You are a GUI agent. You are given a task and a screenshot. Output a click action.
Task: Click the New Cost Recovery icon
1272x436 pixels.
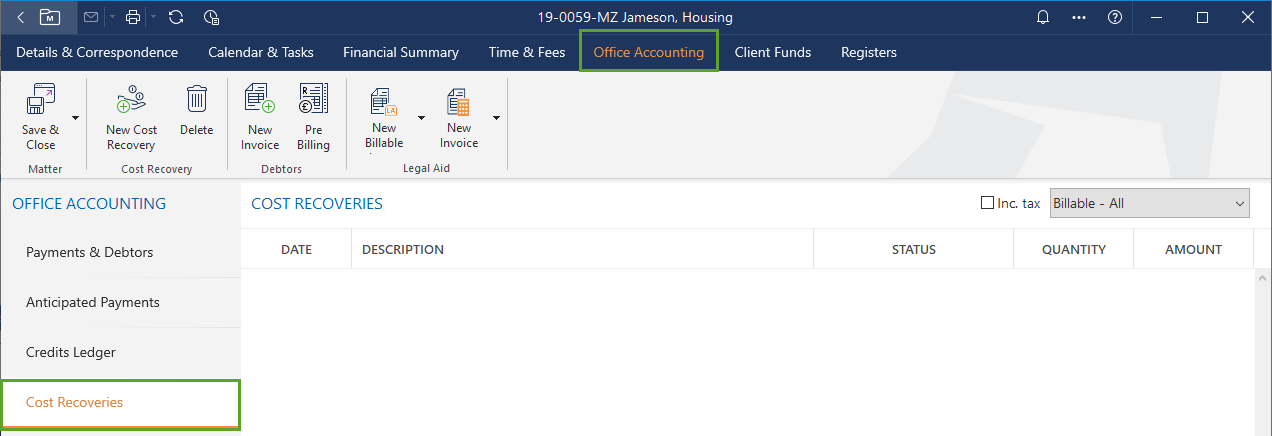tap(131, 101)
